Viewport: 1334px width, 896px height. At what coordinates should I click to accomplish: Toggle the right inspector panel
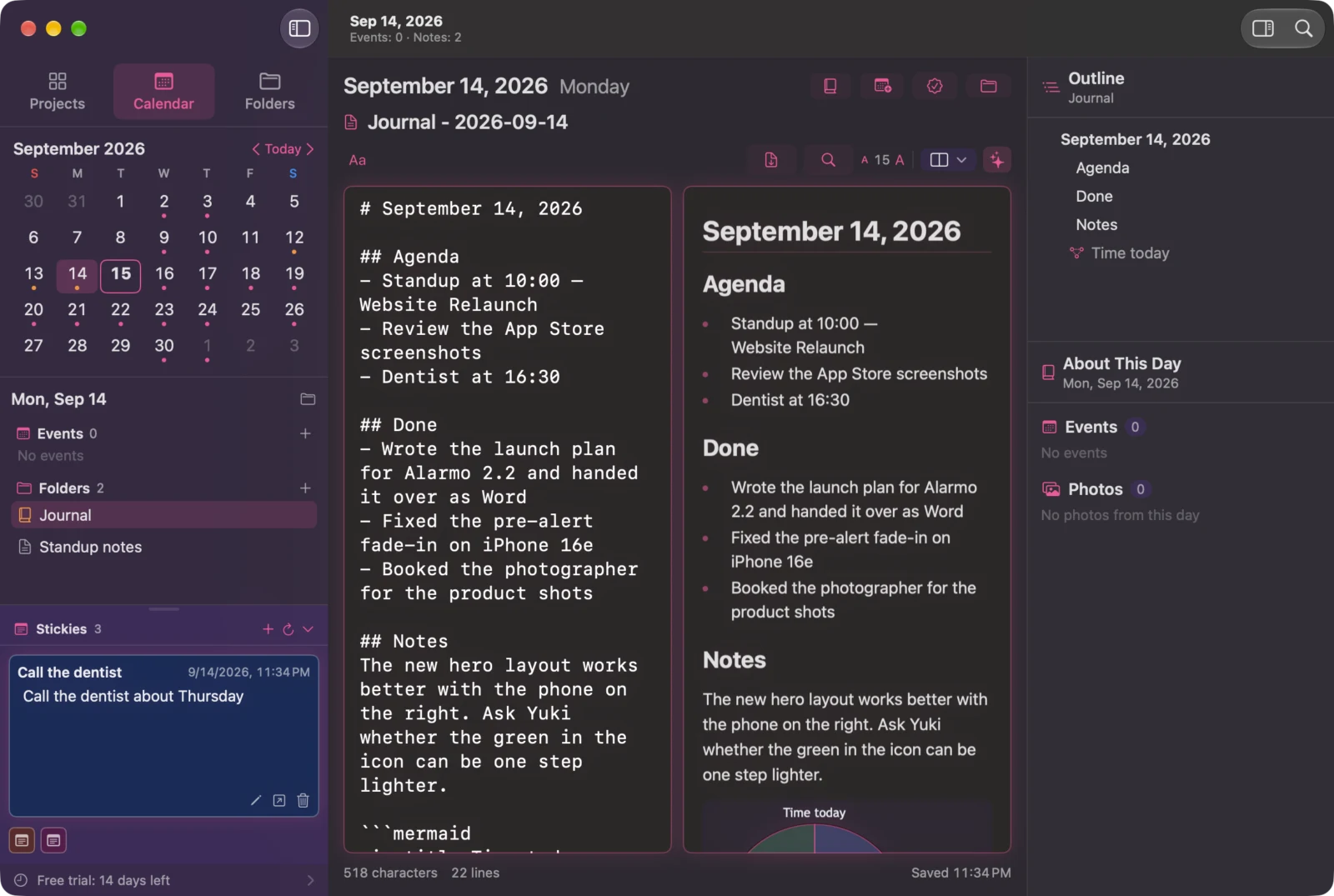pyautogui.click(x=1262, y=28)
